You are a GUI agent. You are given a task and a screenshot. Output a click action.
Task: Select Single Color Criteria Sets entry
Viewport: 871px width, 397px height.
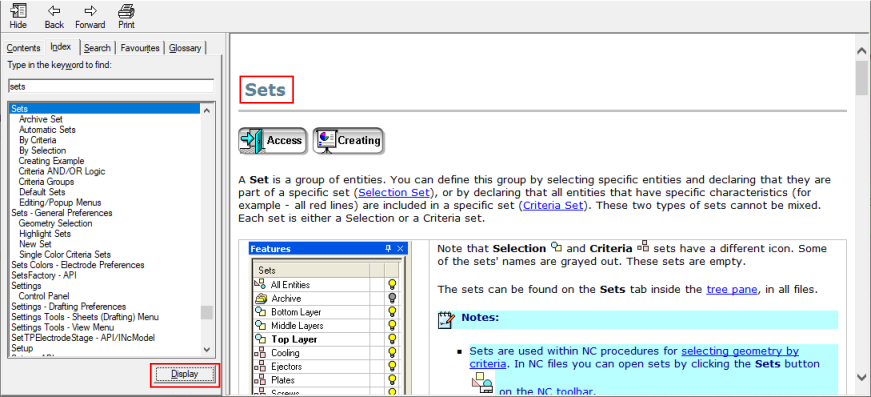click(x=64, y=255)
